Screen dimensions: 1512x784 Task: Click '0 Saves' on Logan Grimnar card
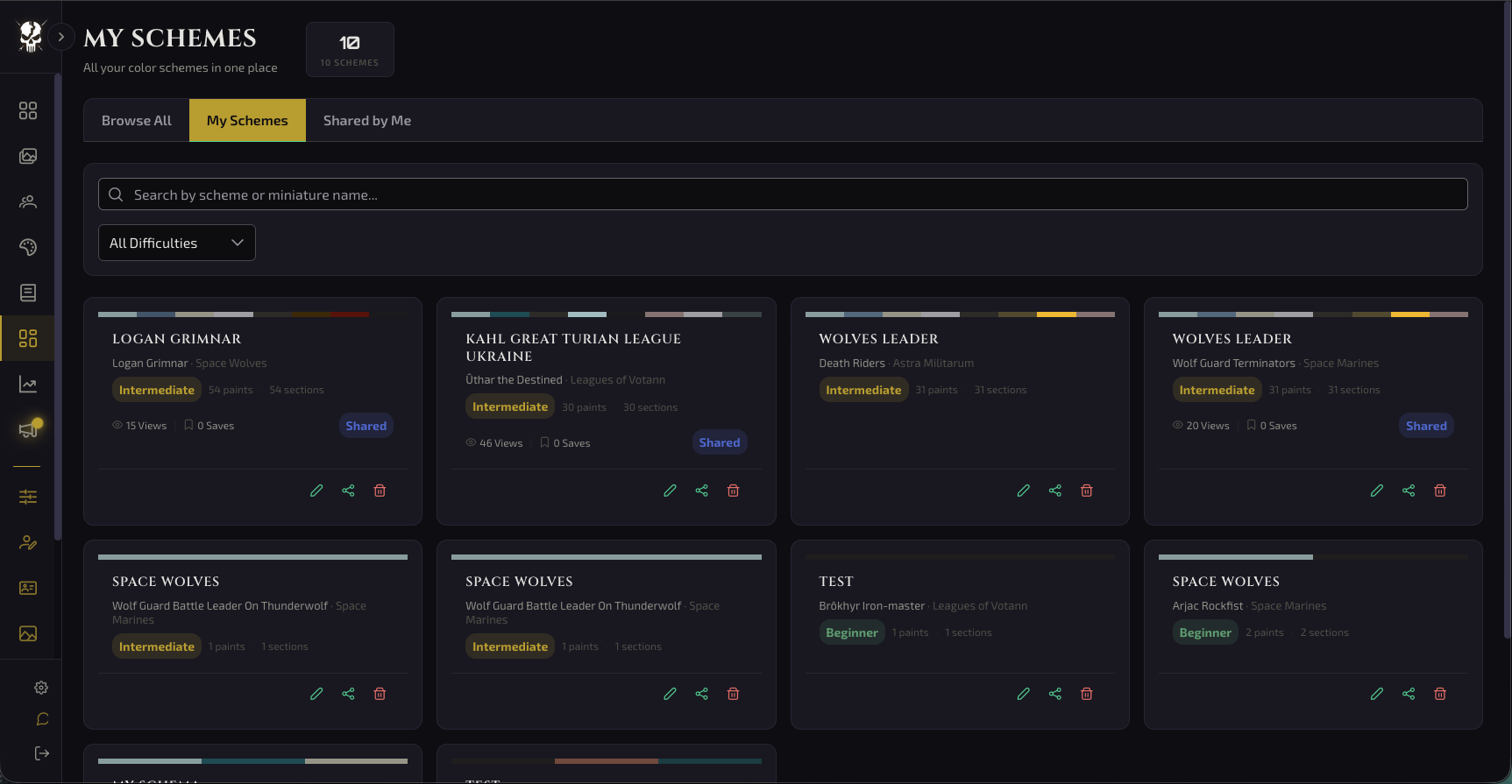click(x=209, y=426)
